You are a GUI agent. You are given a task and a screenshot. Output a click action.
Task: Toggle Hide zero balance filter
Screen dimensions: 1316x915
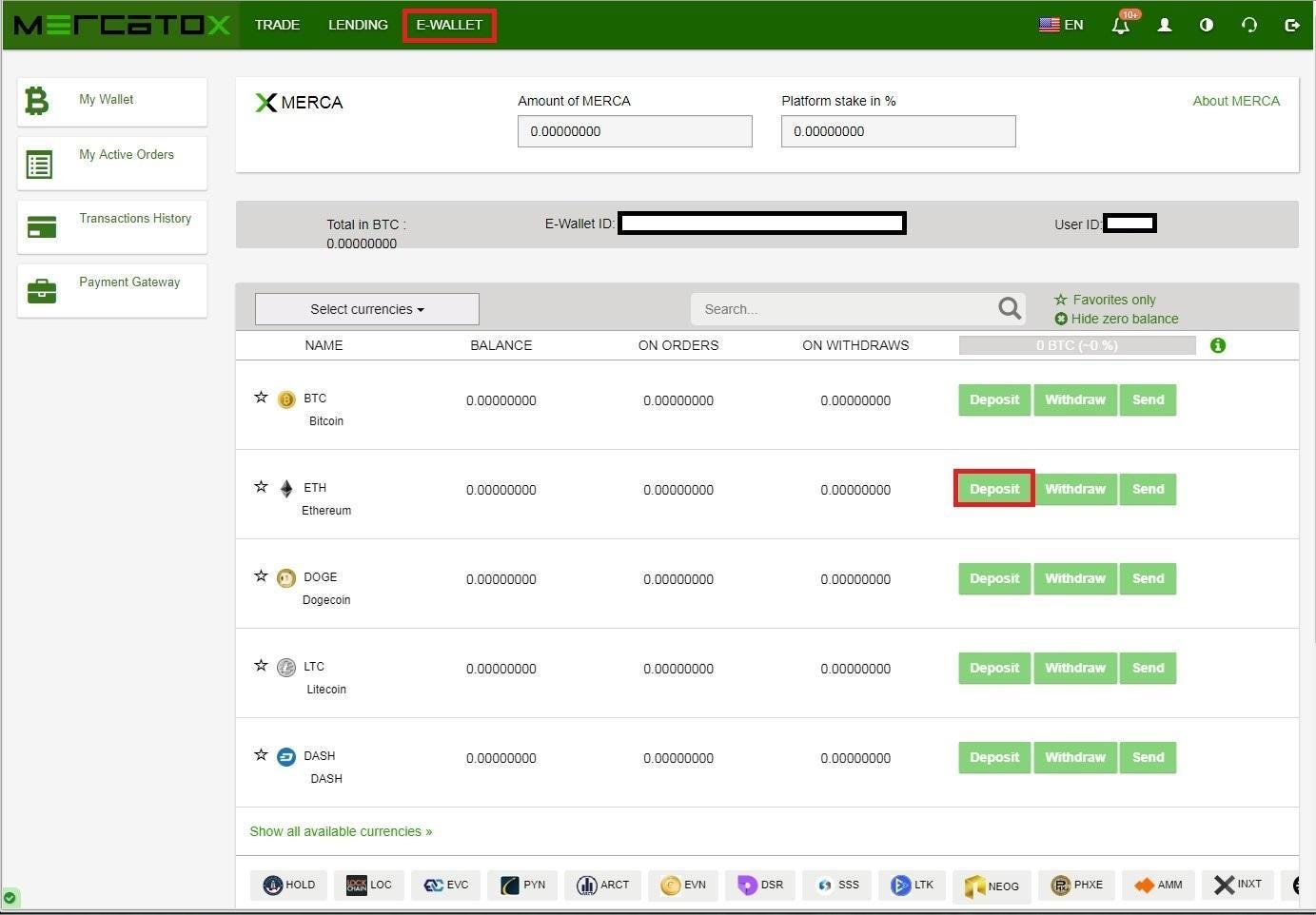(1116, 319)
